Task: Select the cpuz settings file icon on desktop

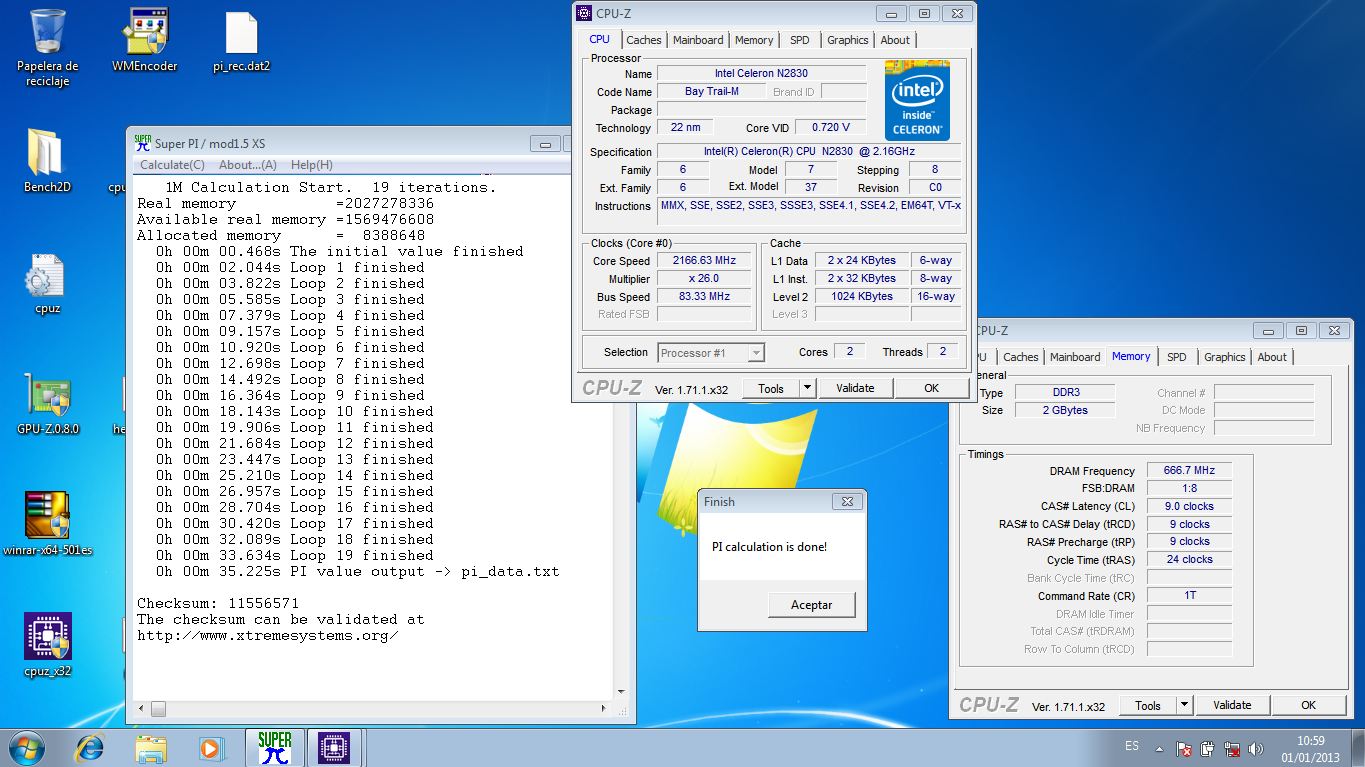Action: point(47,283)
